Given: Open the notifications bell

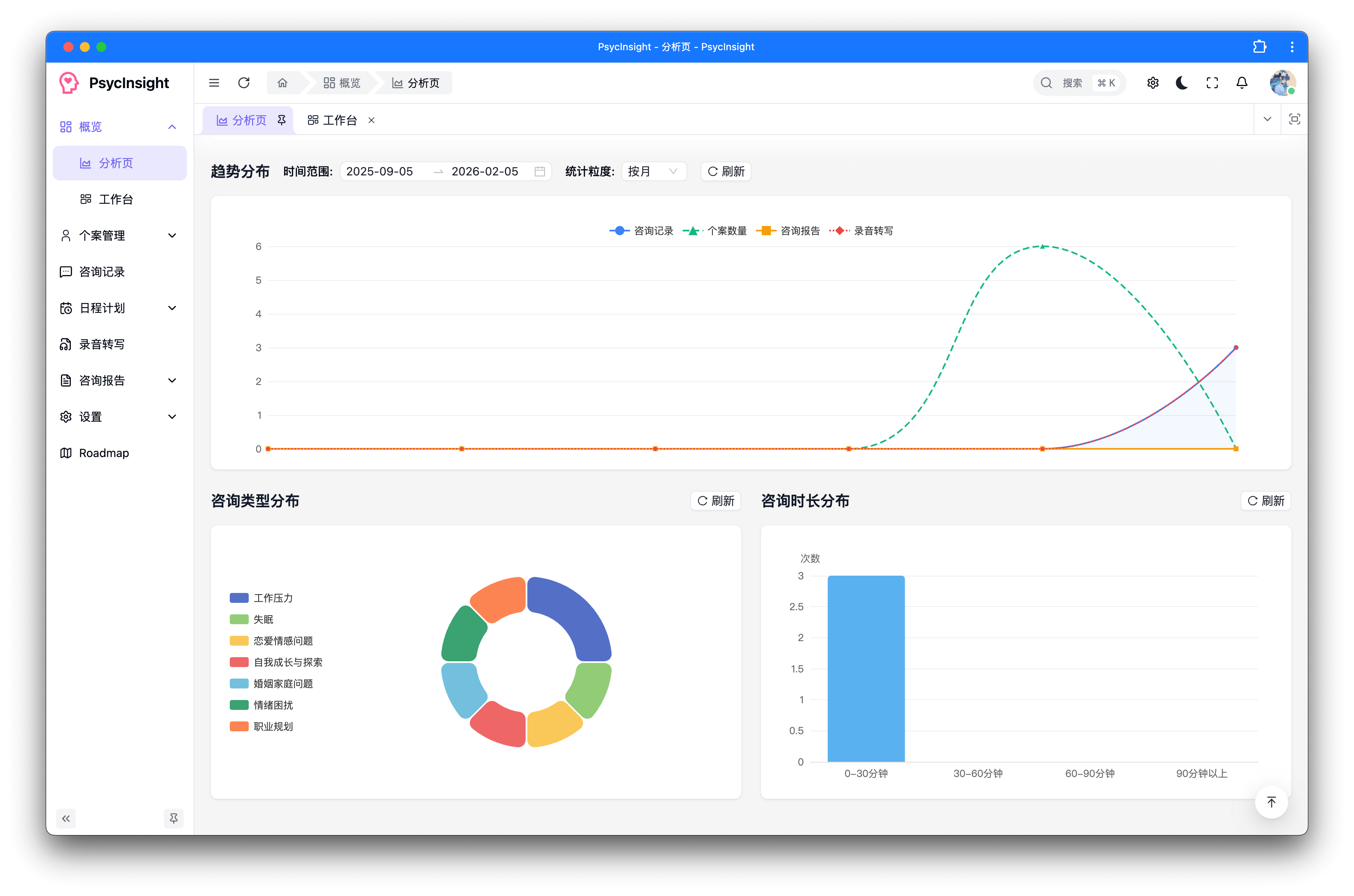Looking at the screenshot, I should (1242, 83).
